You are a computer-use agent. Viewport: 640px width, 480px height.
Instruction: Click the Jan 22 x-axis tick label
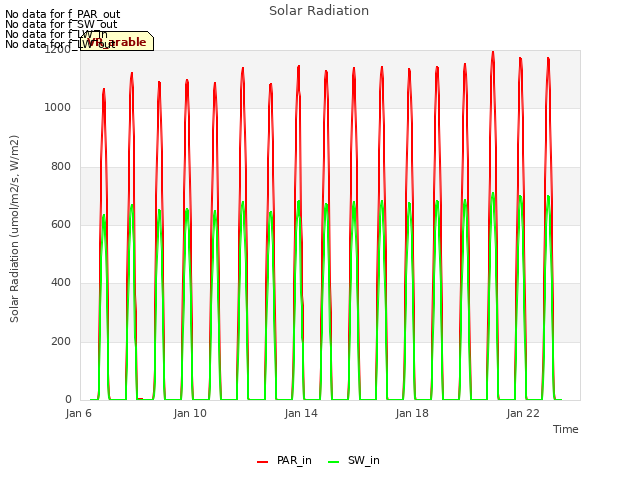[523, 413]
